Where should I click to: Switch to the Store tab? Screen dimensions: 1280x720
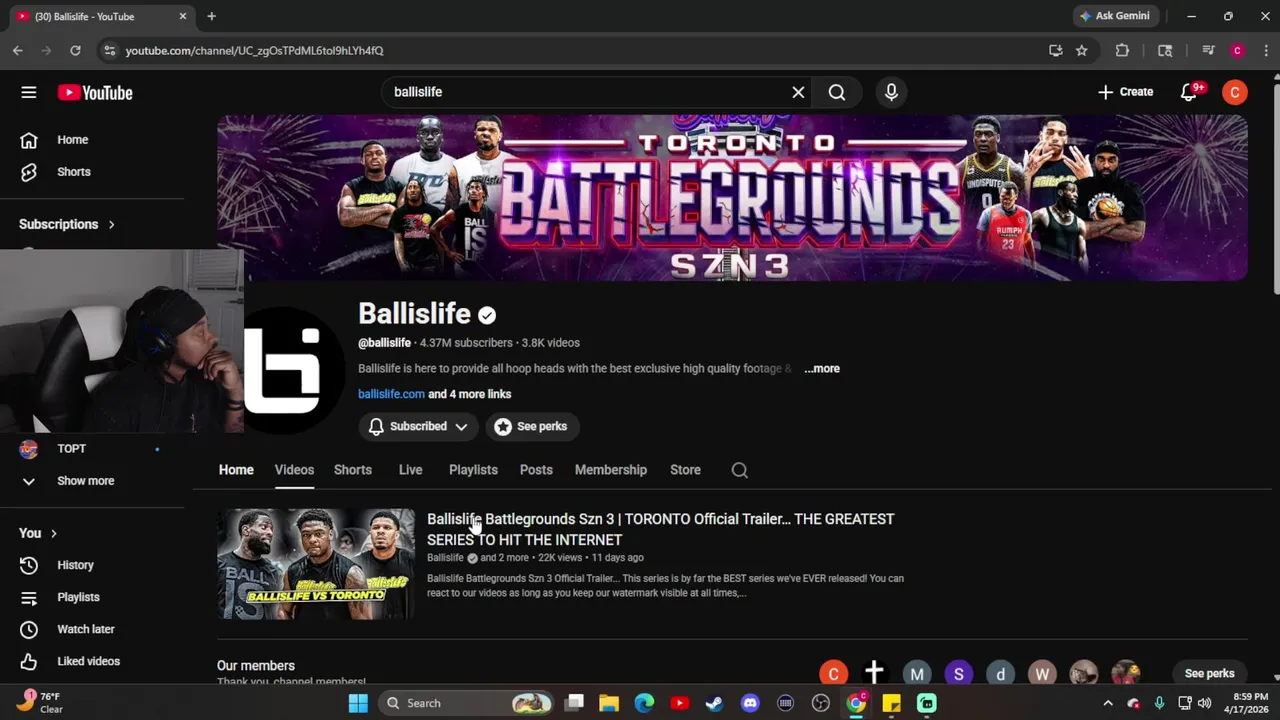[x=685, y=470]
